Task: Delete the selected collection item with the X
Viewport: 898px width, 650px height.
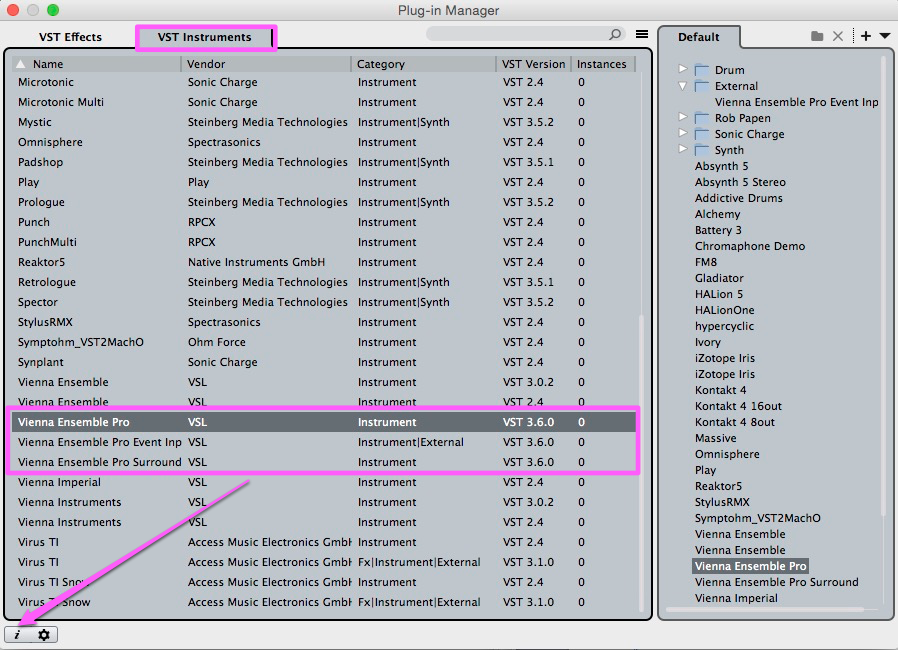Action: click(838, 36)
